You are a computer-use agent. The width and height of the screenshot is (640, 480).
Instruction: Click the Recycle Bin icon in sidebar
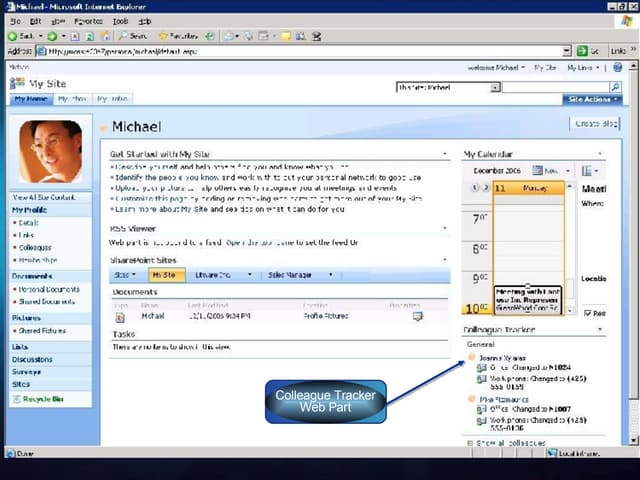[x=17, y=399]
